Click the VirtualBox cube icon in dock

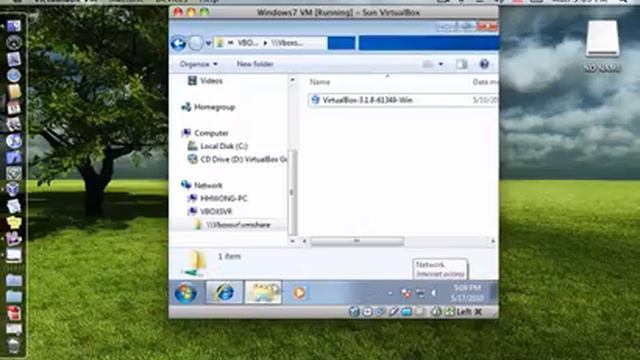[13, 189]
